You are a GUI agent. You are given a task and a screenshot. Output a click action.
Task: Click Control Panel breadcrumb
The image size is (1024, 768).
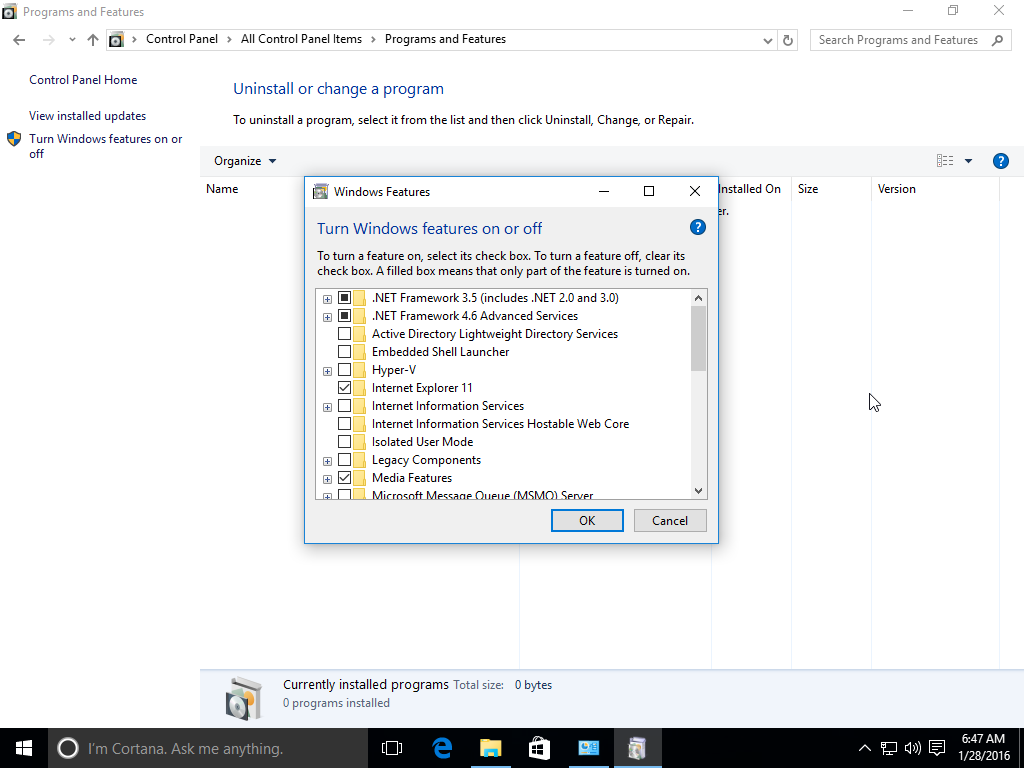(182, 39)
